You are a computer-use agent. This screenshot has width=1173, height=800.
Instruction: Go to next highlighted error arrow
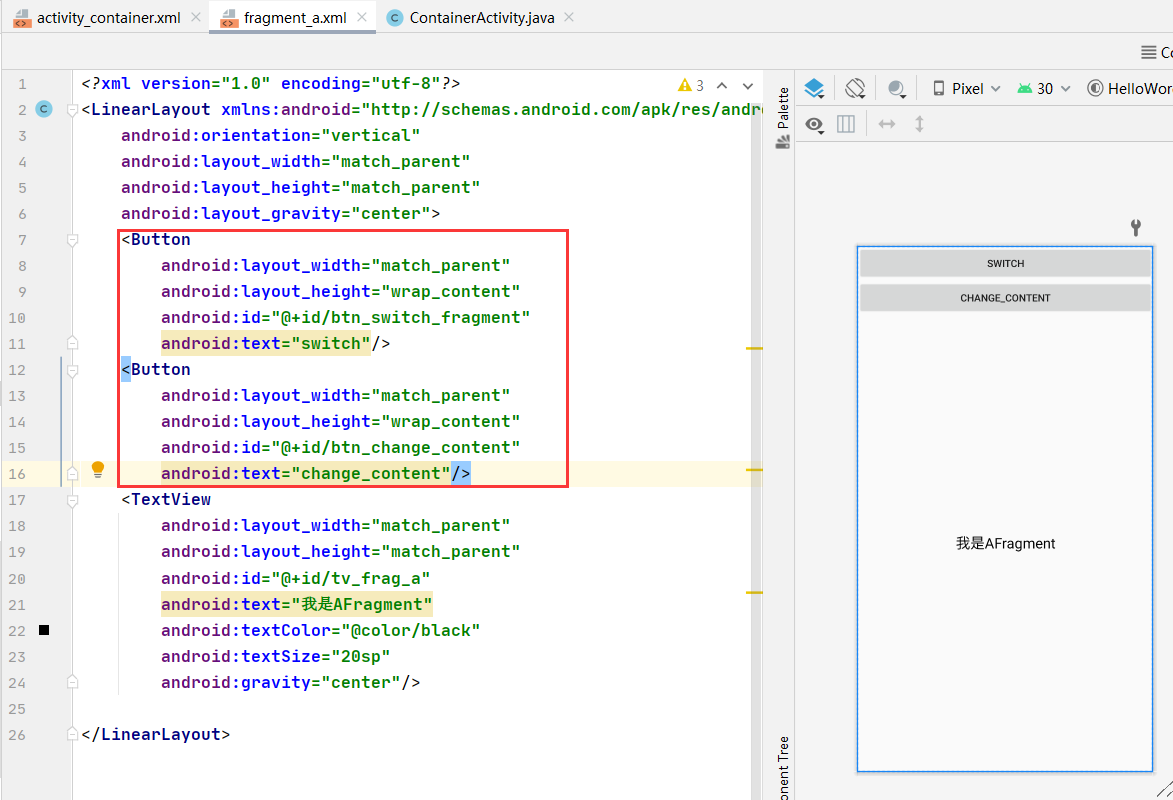(747, 85)
